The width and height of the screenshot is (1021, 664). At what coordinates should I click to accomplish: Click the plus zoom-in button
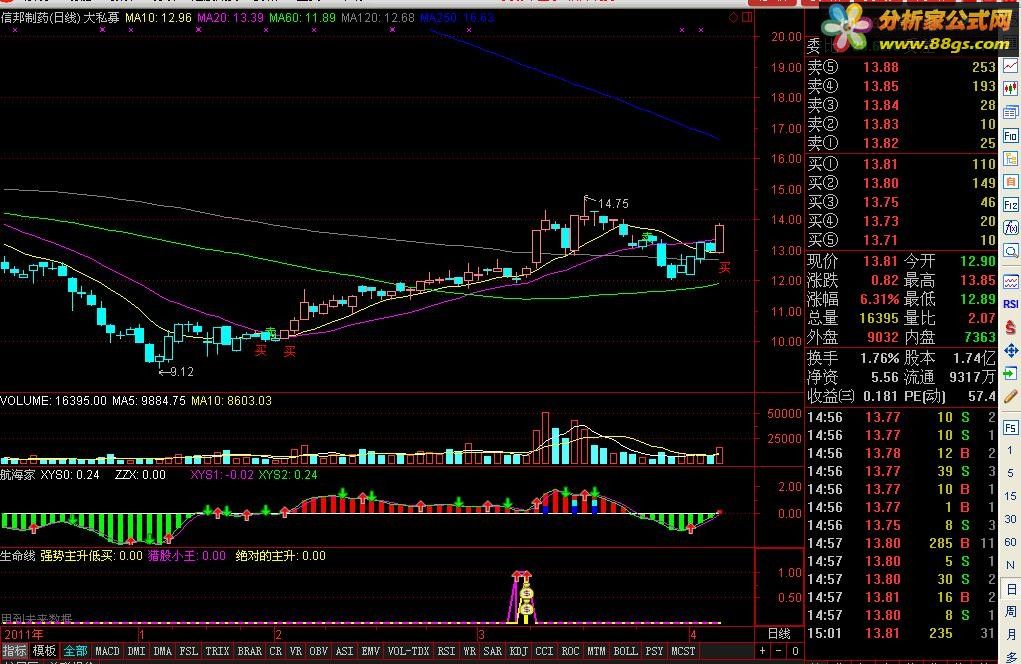click(762, 650)
